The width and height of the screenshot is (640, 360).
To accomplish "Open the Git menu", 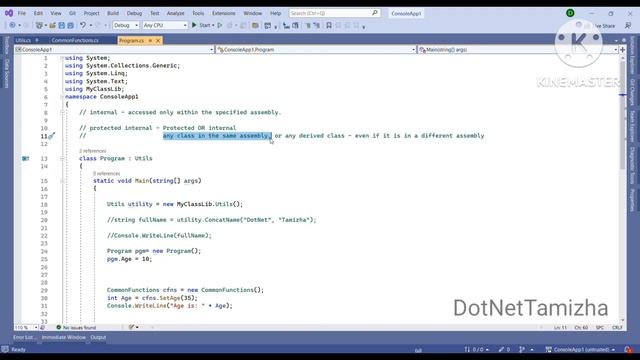I will click(x=72, y=13).
